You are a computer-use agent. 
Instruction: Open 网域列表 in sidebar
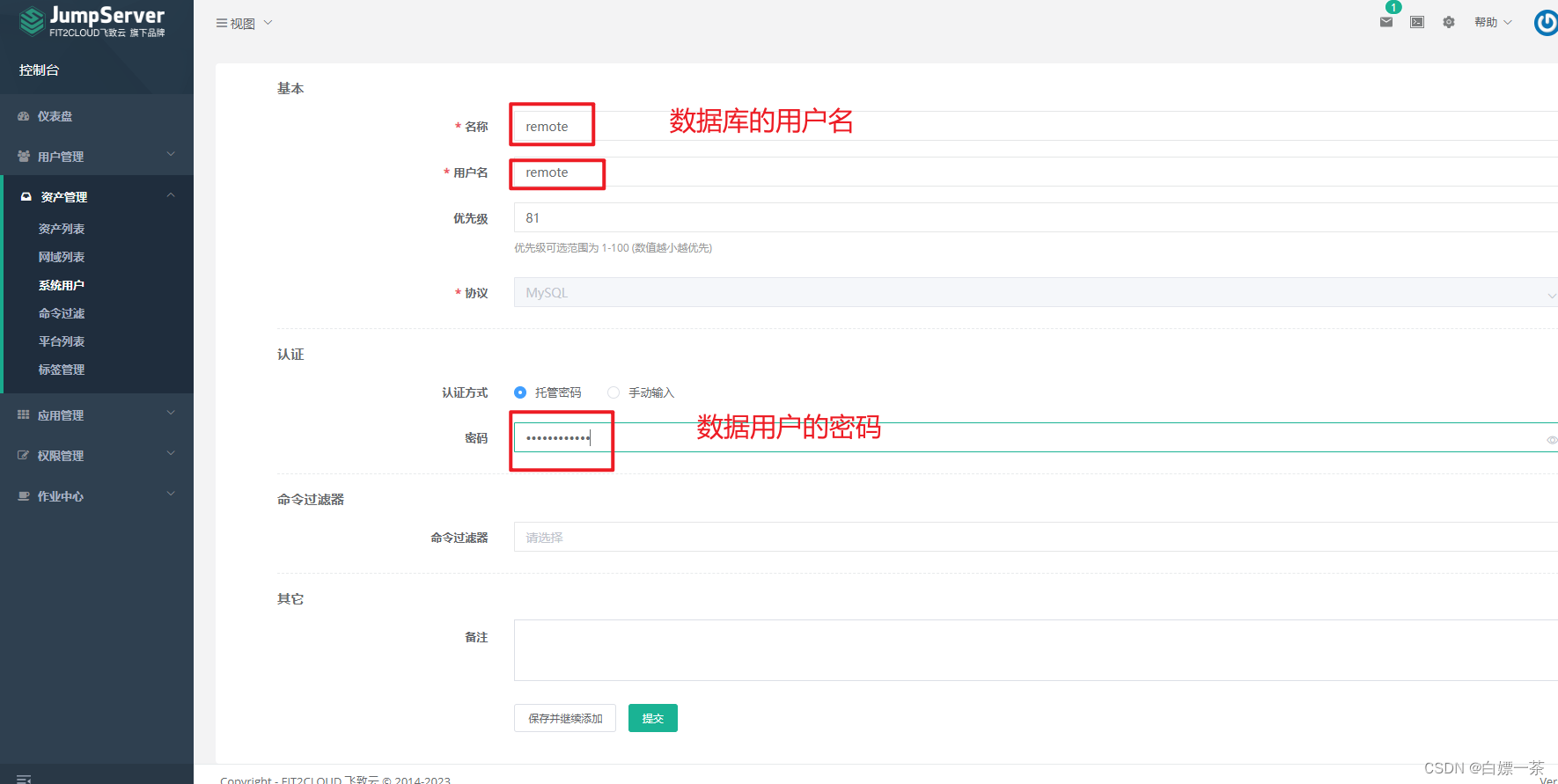62,257
